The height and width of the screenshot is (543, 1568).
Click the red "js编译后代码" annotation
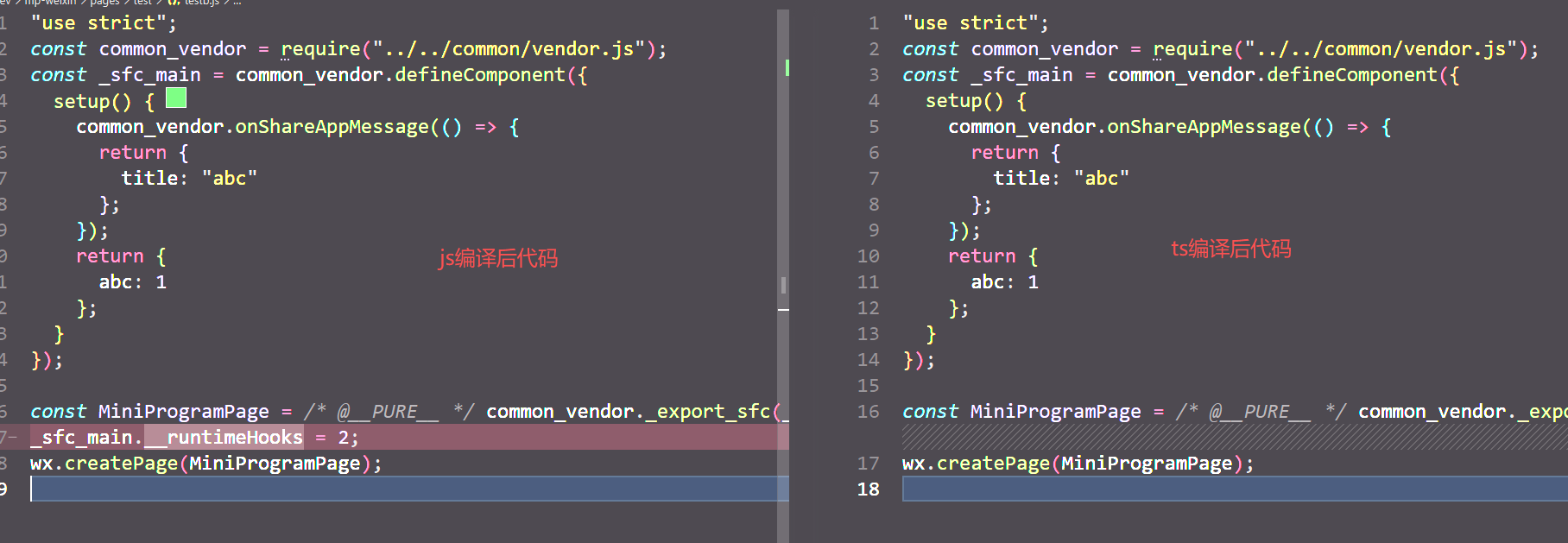498,258
